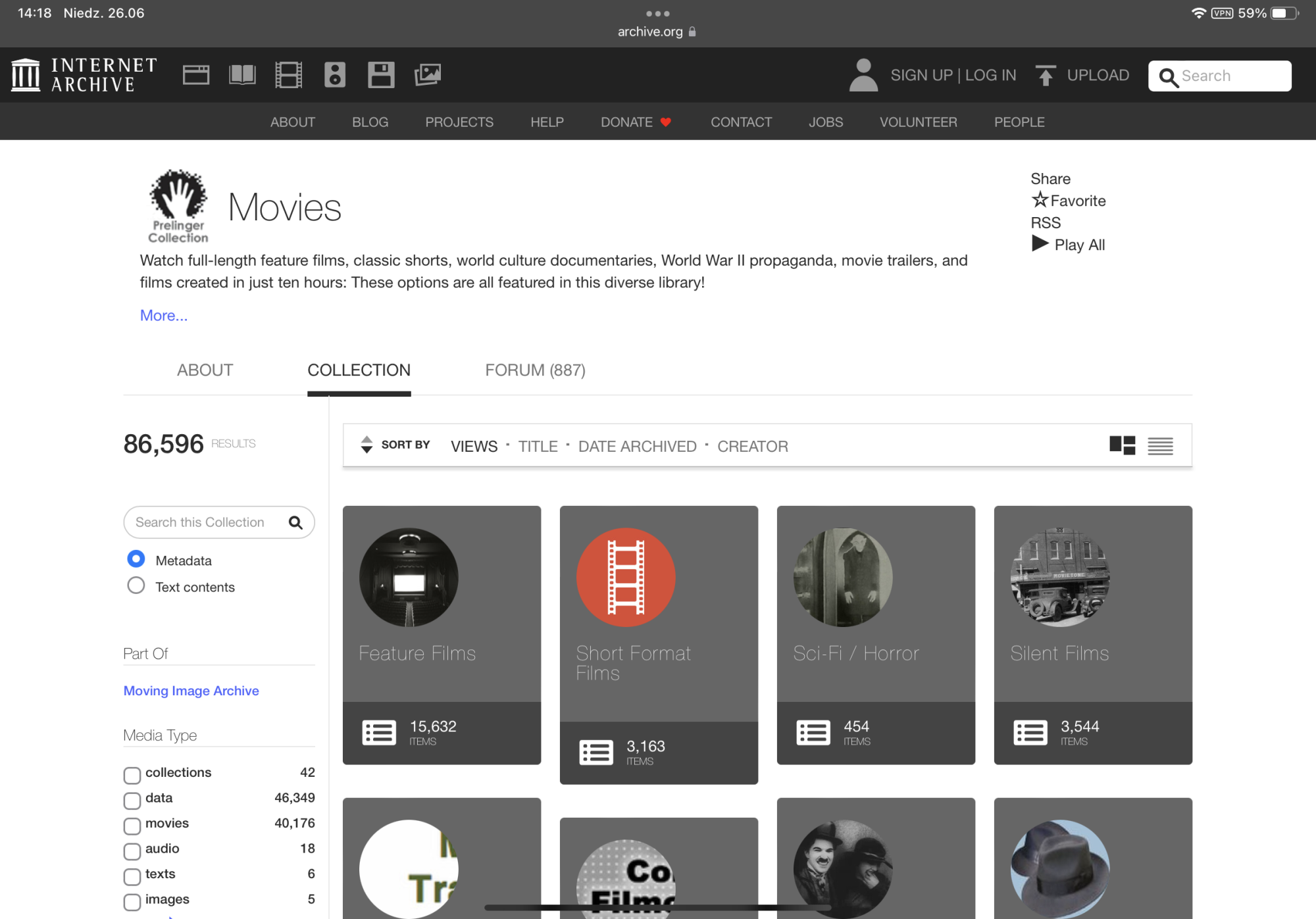Sort results by CREATOR
Viewport: 1316px width, 919px height.
point(752,447)
